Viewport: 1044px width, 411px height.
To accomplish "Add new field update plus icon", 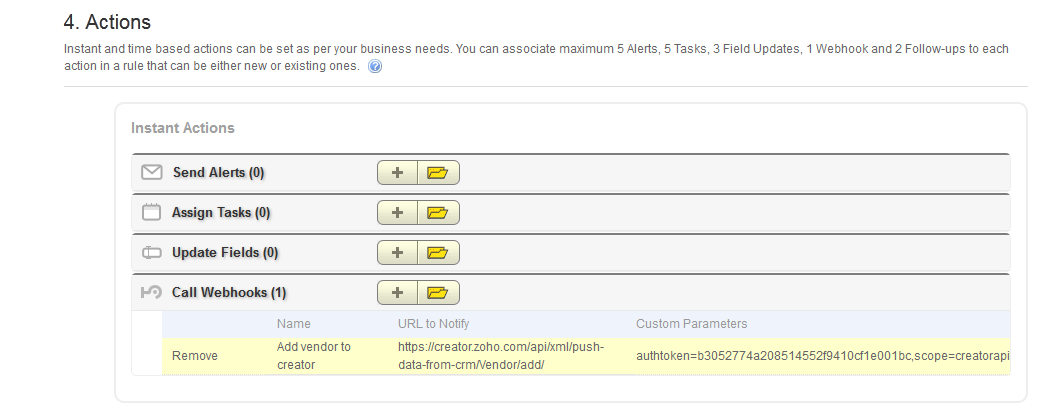I will 397,253.
